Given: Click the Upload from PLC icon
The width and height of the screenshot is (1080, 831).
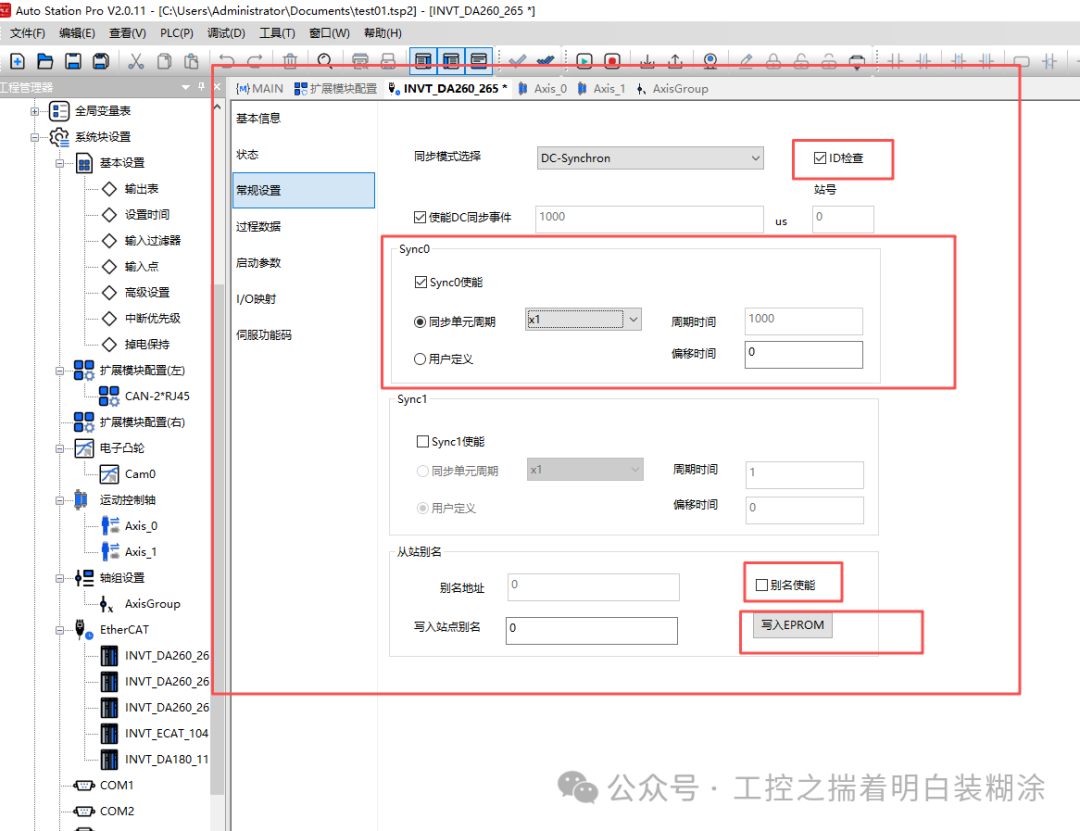Looking at the screenshot, I should (x=675, y=61).
